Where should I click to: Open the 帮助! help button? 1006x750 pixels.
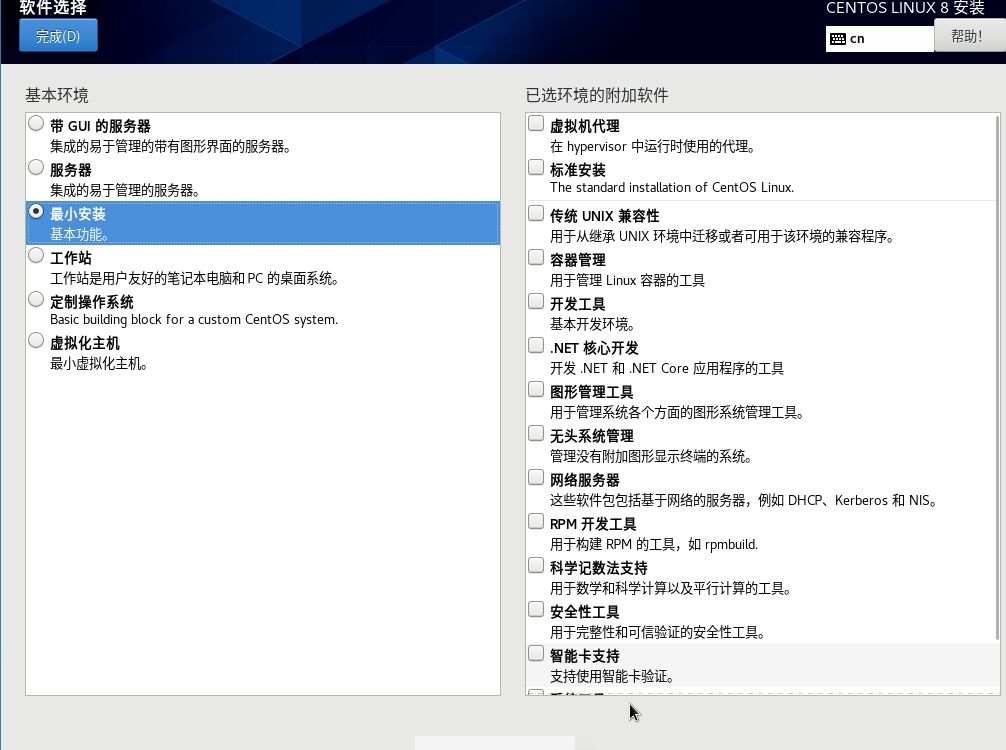[965, 37]
